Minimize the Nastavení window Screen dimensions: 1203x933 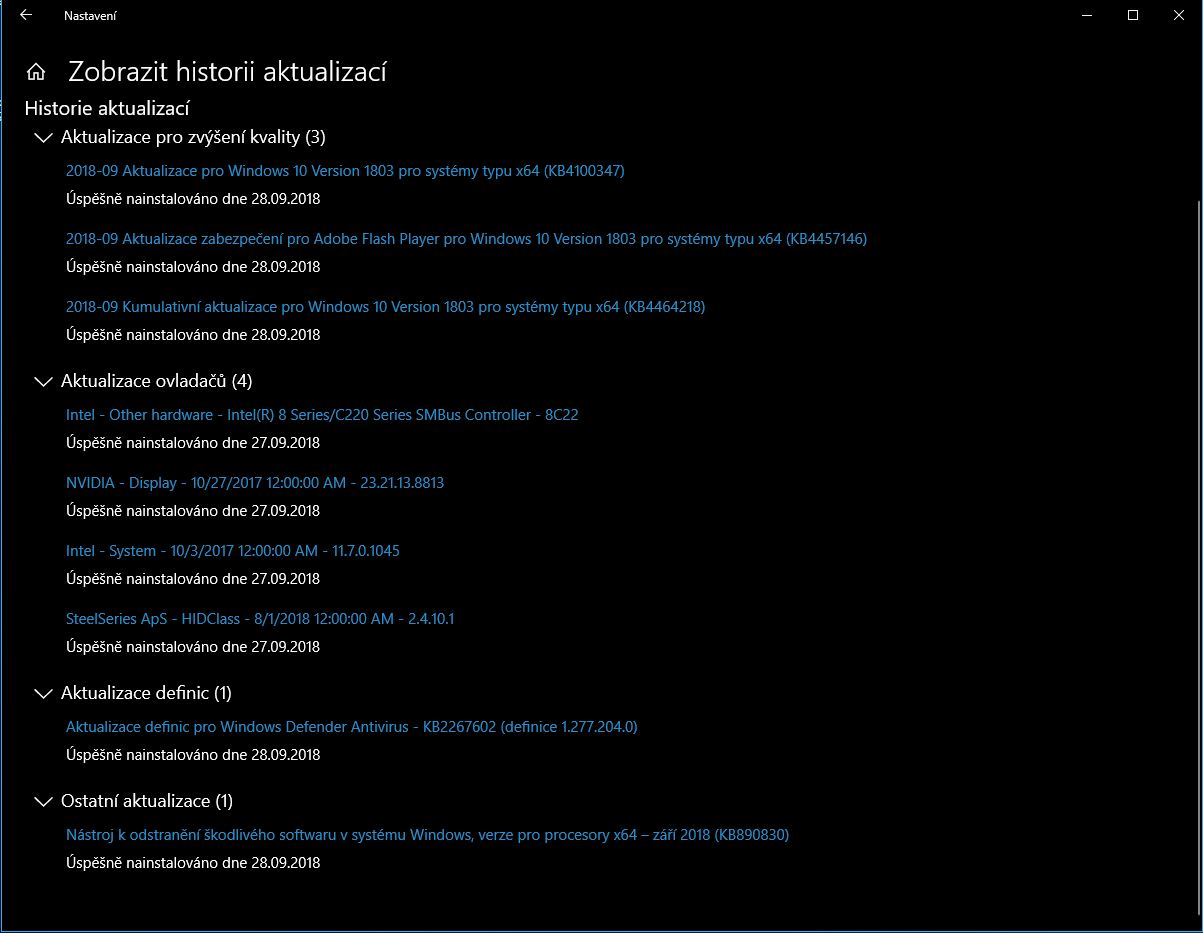point(1087,15)
